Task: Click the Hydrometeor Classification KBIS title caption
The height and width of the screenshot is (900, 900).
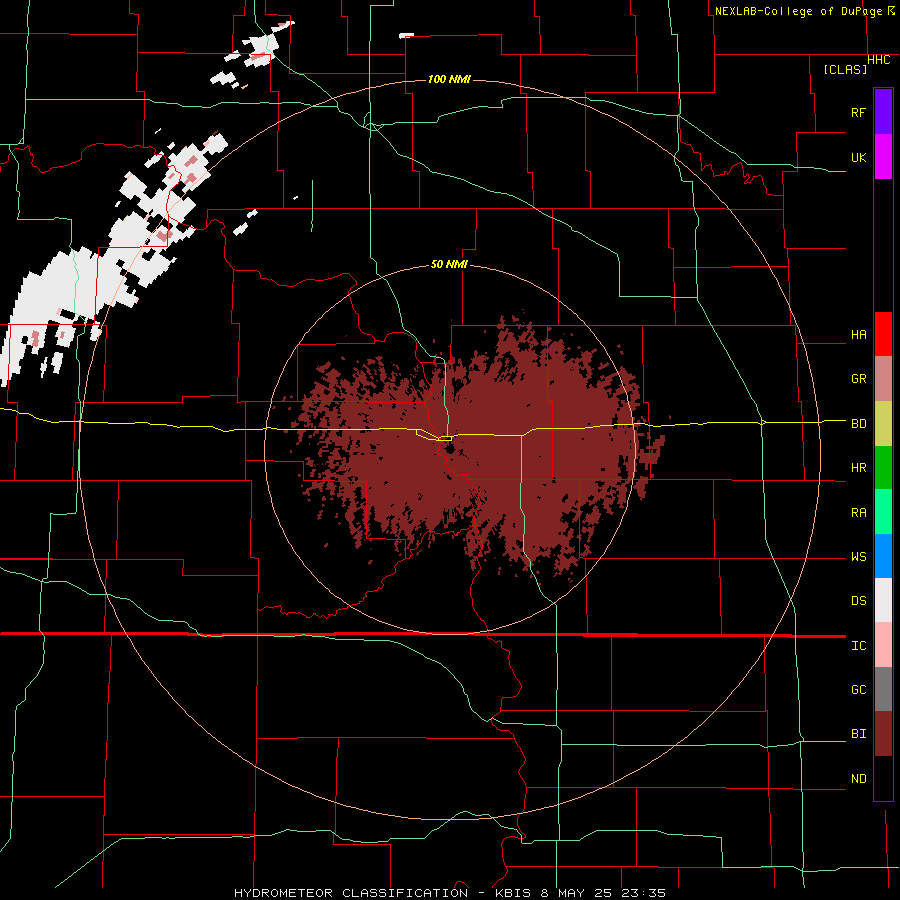Action: coord(449,893)
